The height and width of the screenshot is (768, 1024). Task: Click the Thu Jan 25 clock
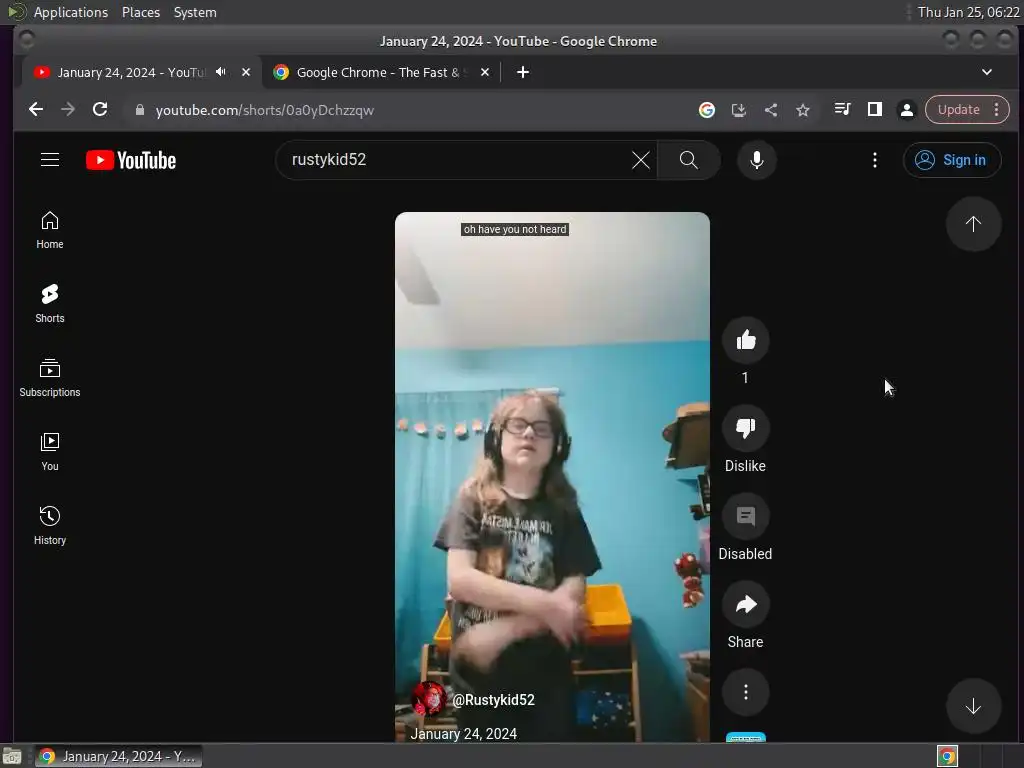pyautogui.click(x=968, y=12)
